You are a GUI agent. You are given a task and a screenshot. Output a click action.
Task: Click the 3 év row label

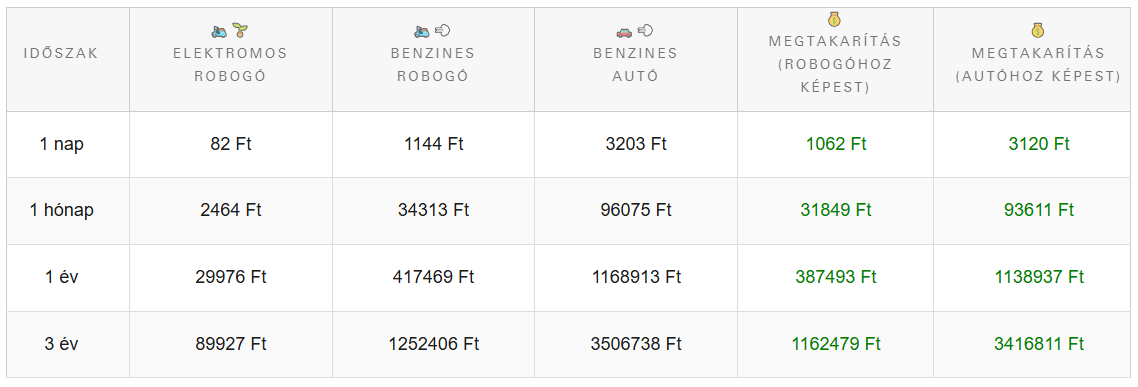click(62, 343)
